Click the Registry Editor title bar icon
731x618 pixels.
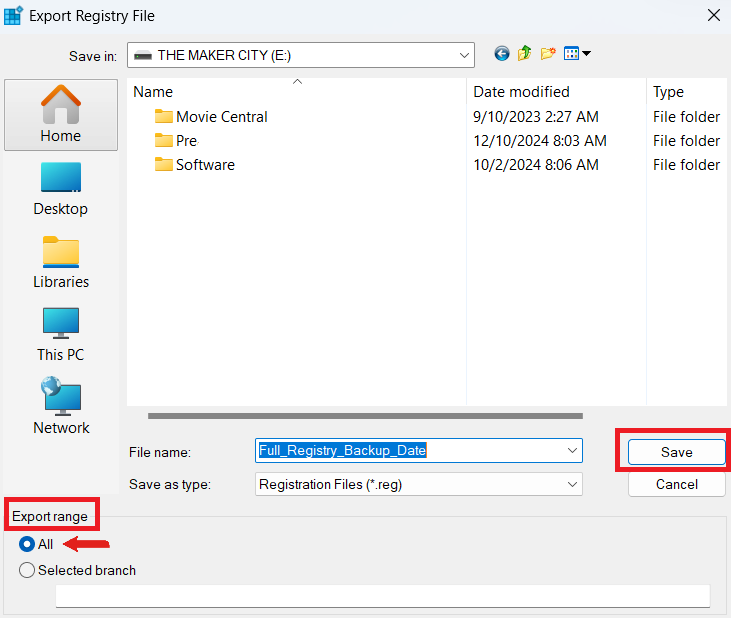coord(13,15)
